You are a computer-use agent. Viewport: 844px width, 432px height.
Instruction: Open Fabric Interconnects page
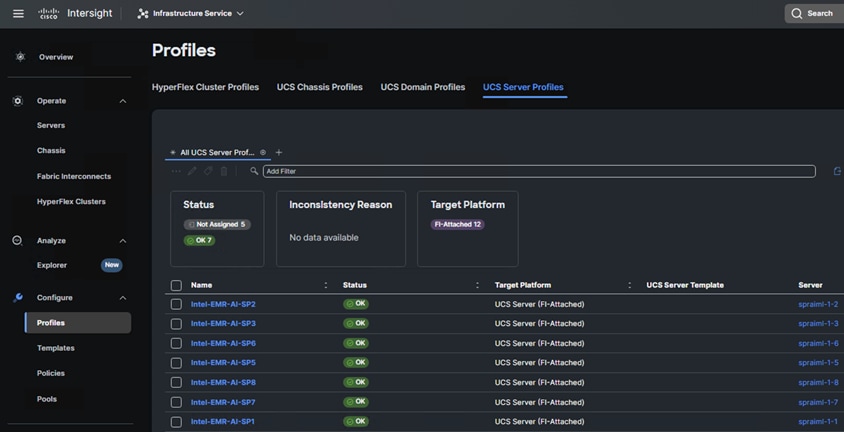click(x=74, y=176)
